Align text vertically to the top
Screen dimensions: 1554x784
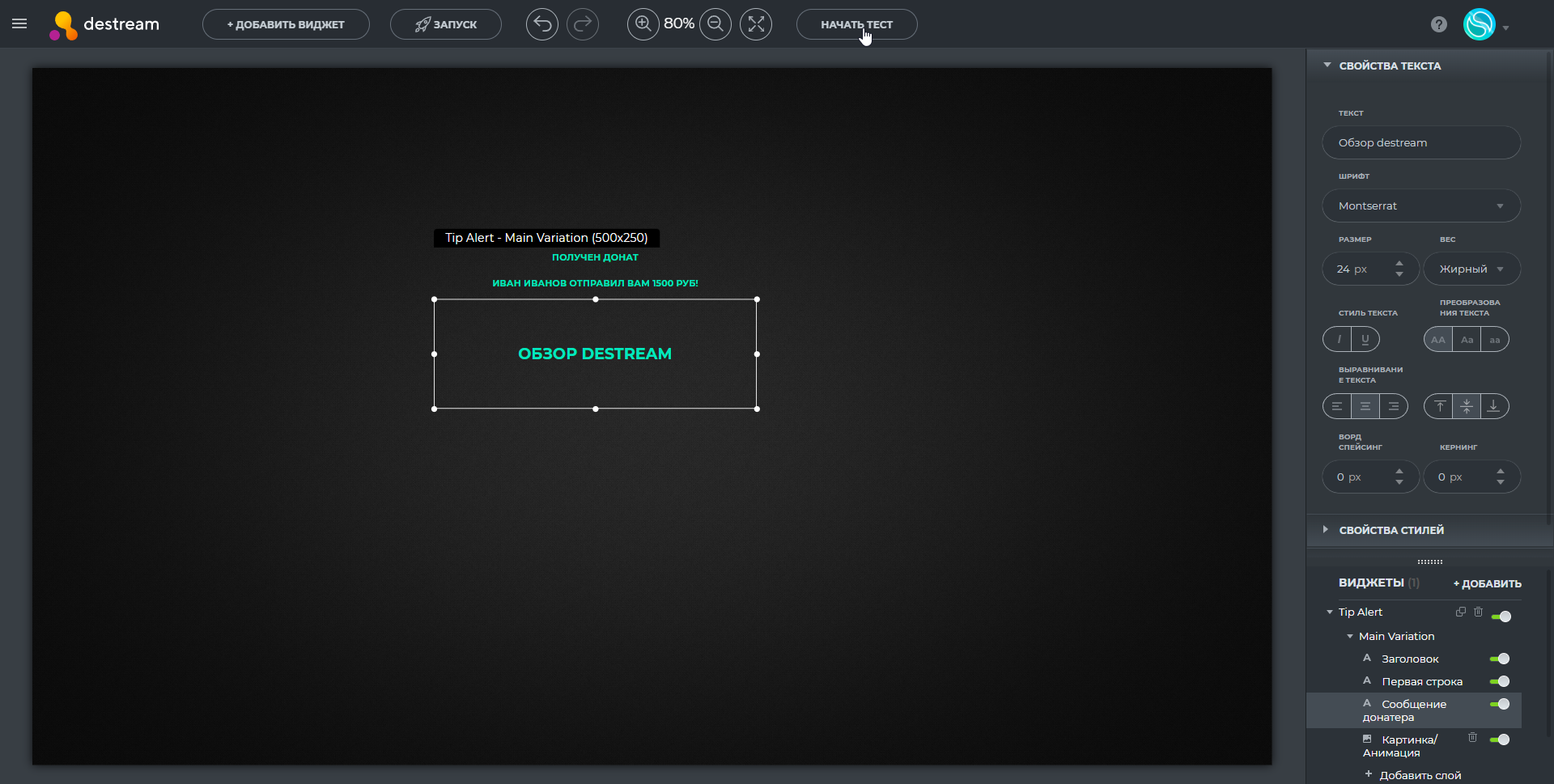pos(1439,406)
